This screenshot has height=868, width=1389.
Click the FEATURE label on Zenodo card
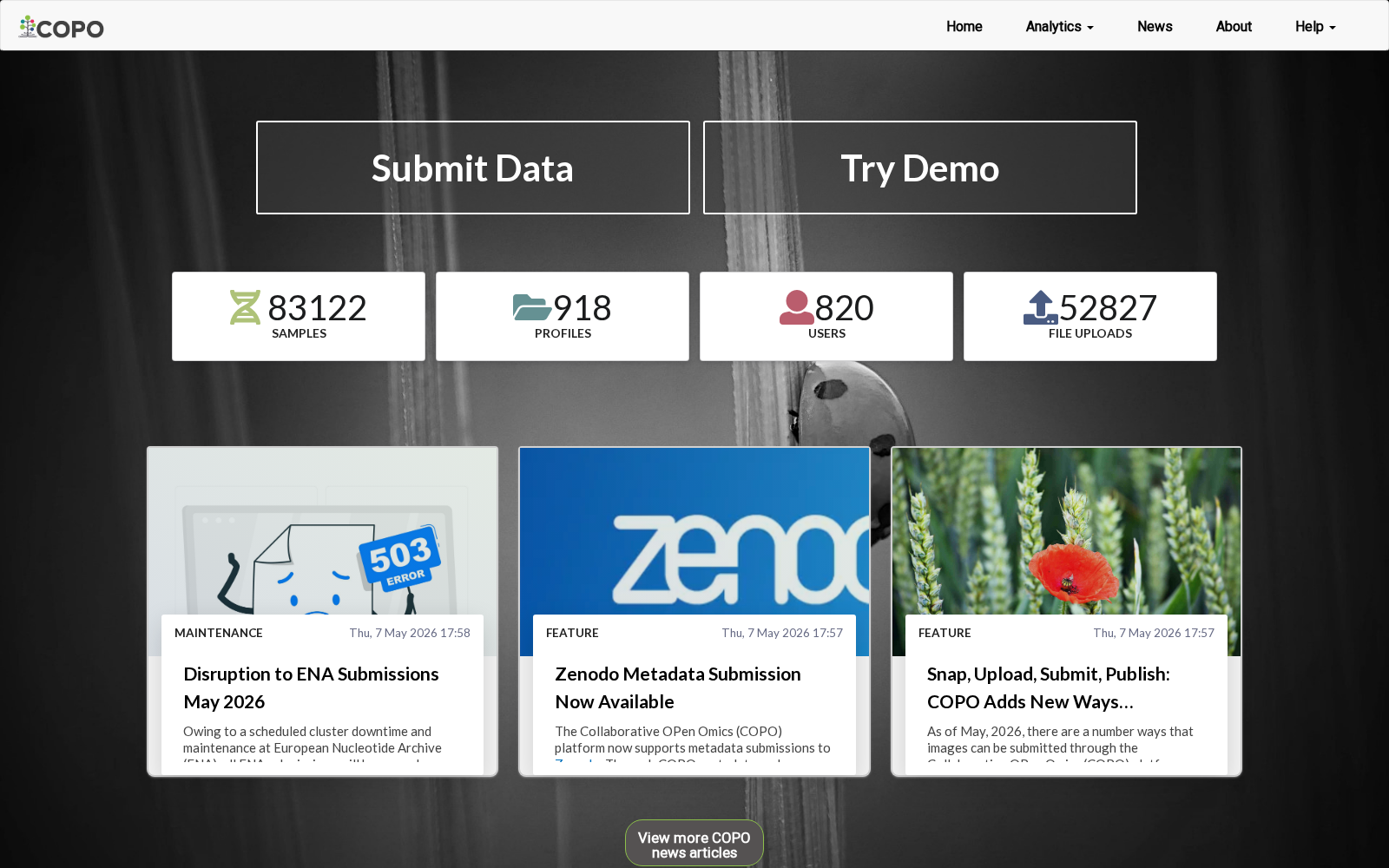[572, 633]
